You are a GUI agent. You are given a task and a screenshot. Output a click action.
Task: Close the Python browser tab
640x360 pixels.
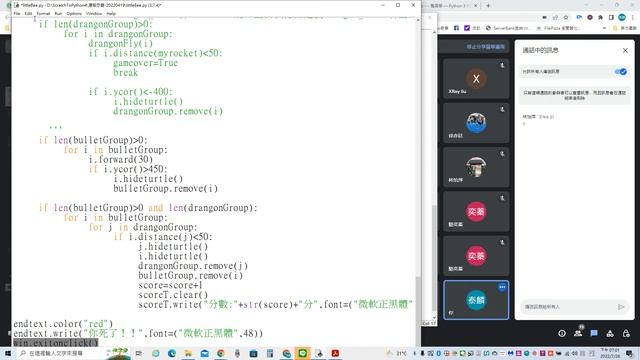click(476, 6)
